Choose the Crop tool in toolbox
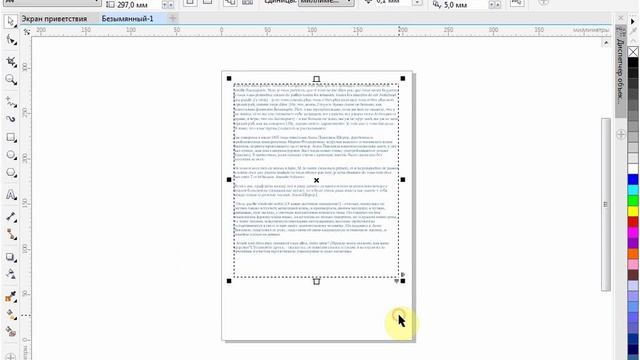Image resolution: width=640 pixels, height=360 pixels. pyautogui.click(x=11, y=62)
